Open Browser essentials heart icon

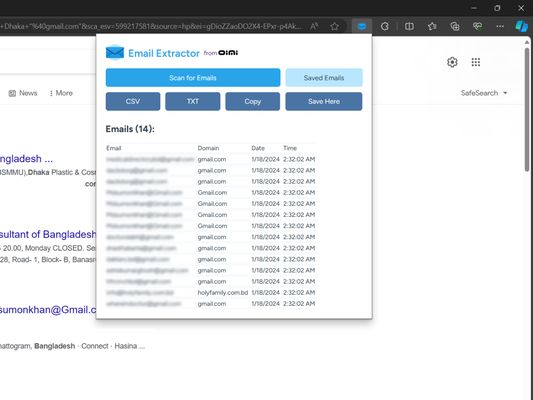tap(477, 26)
